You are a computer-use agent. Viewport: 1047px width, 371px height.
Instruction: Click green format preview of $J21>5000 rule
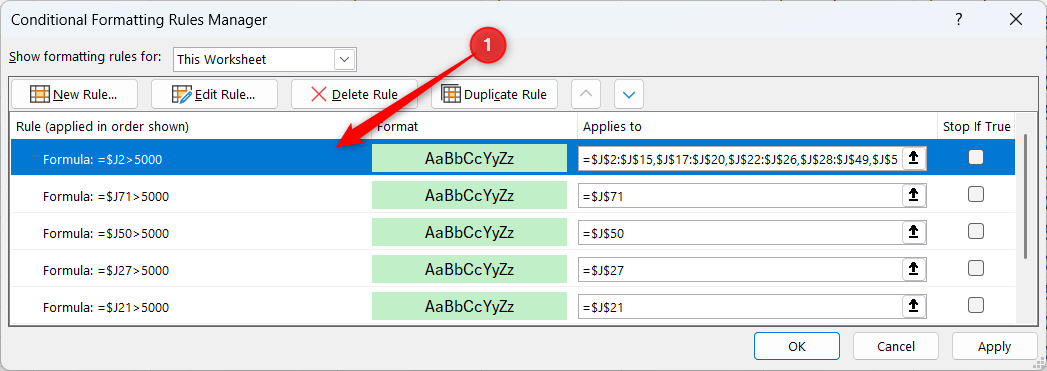click(469, 306)
